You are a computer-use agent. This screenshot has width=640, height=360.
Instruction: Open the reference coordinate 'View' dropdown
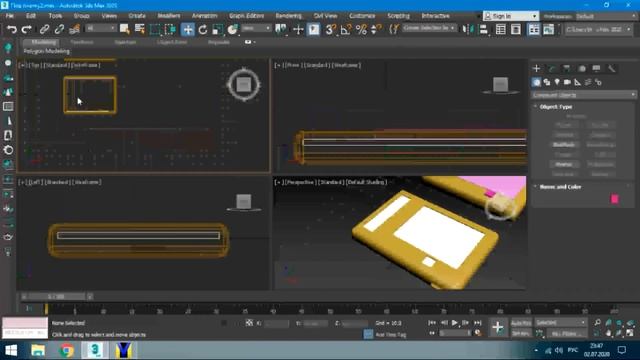(x=256, y=28)
